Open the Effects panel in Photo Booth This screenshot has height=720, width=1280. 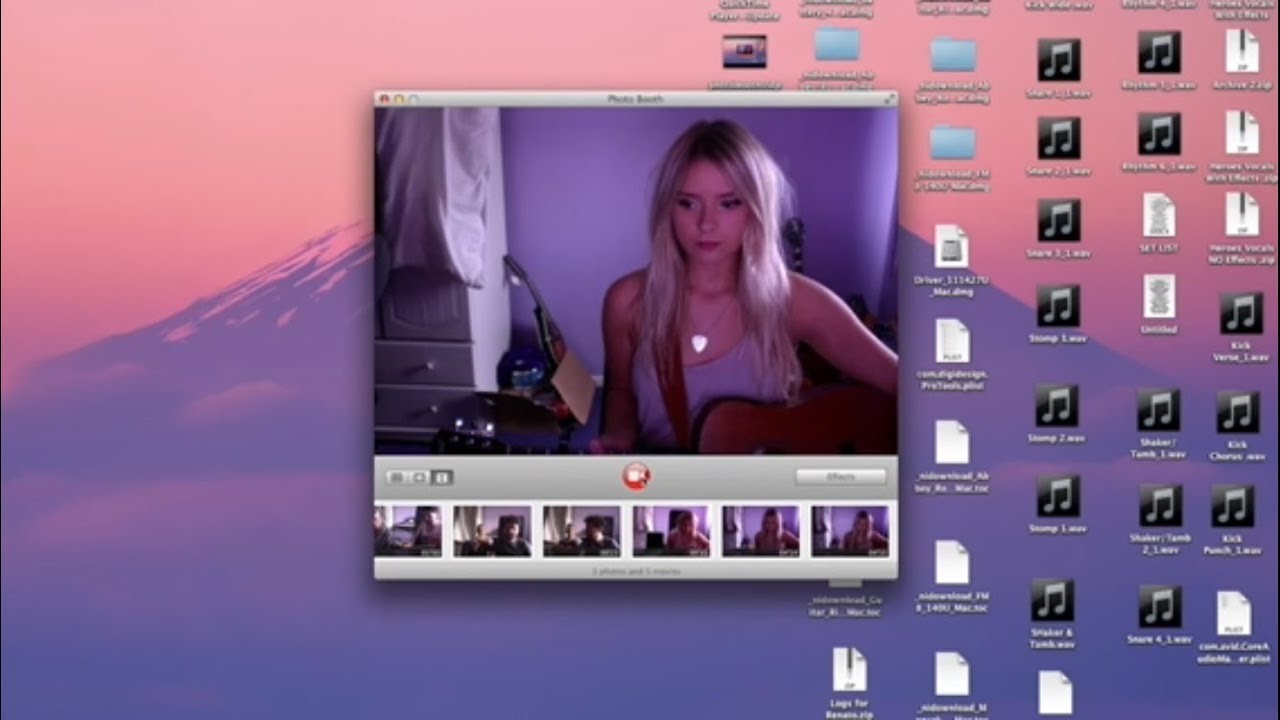(841, 477)
